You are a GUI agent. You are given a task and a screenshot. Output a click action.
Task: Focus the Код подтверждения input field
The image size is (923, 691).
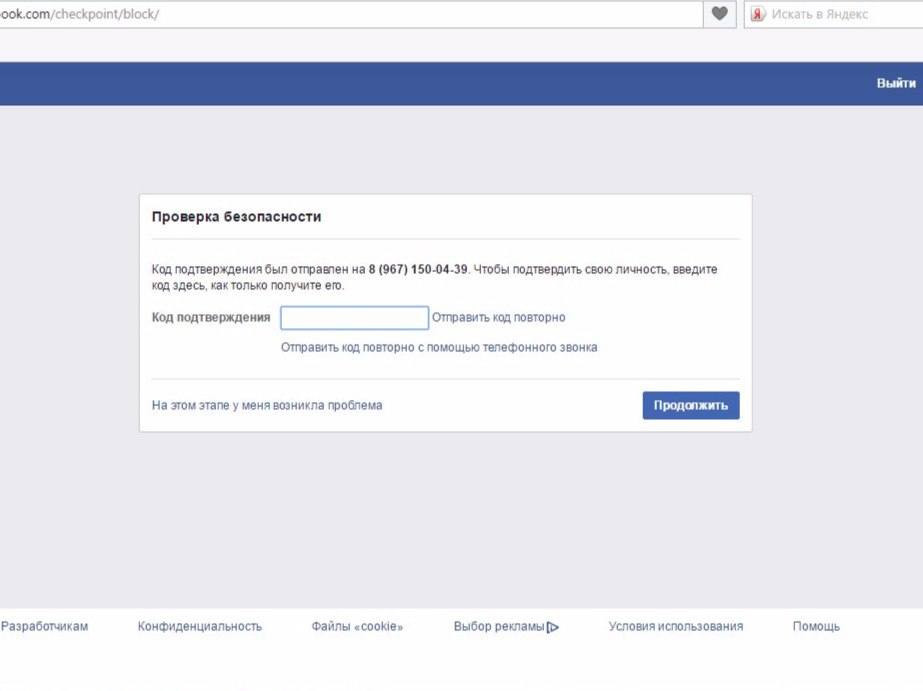[354, 318]
